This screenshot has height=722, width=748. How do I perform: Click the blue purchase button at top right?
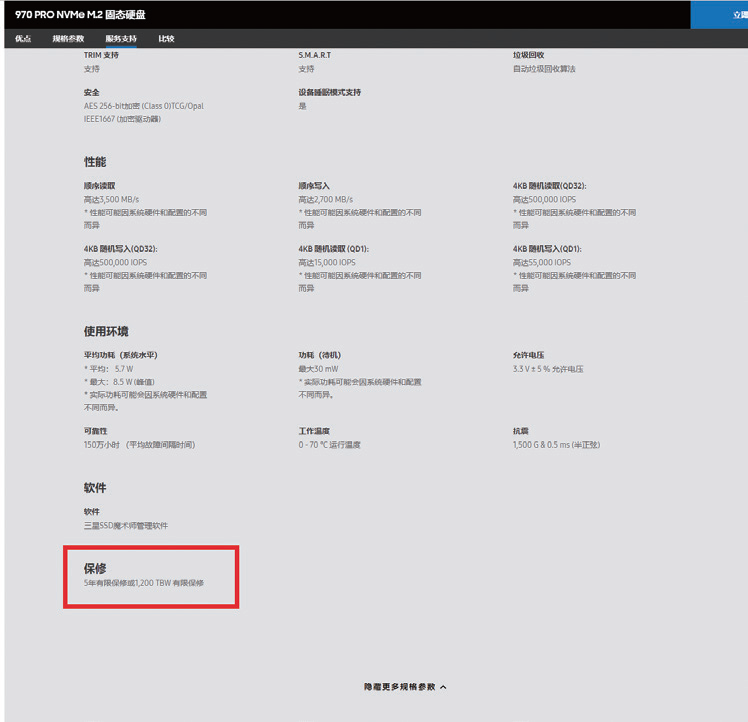coord(719,15)
